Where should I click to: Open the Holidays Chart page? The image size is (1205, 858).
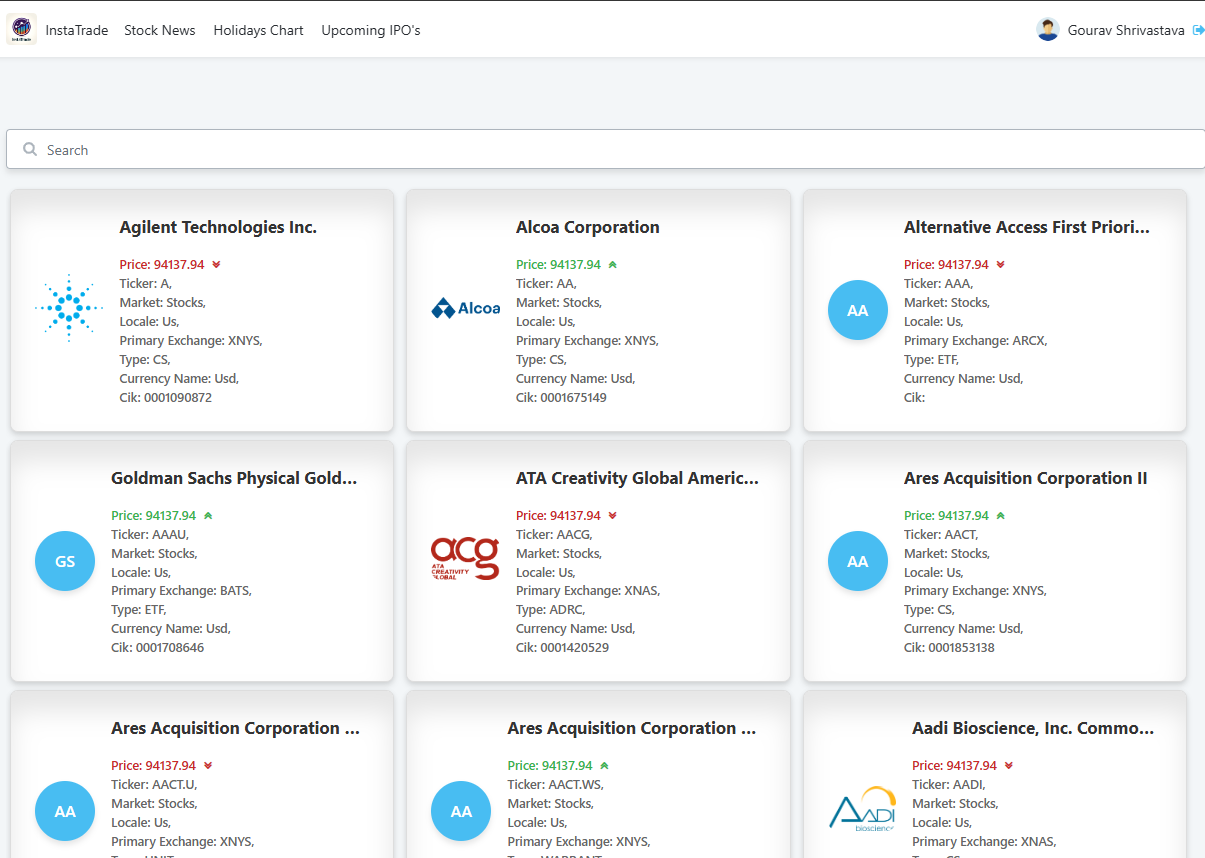pos(258,30)
